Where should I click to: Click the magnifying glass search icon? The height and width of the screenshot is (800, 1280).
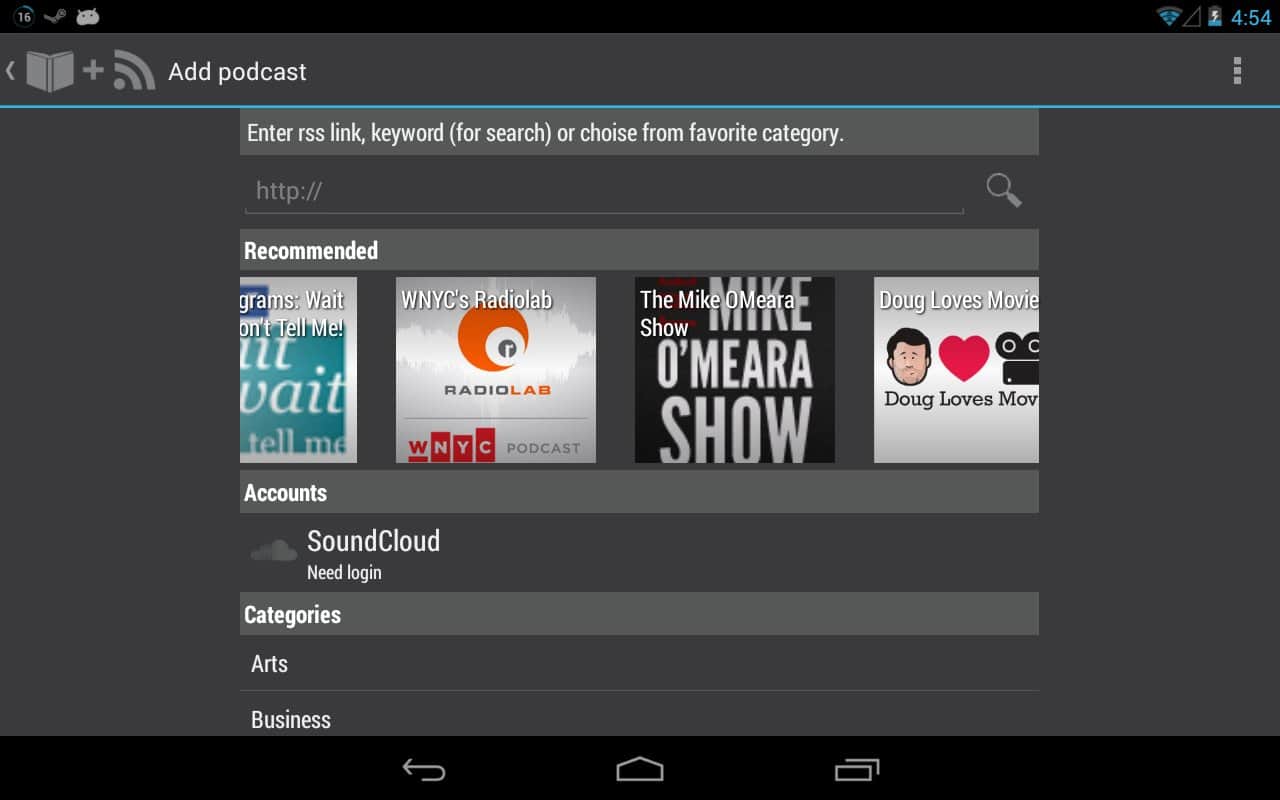pyautogui.click(x=1003, y=190)
